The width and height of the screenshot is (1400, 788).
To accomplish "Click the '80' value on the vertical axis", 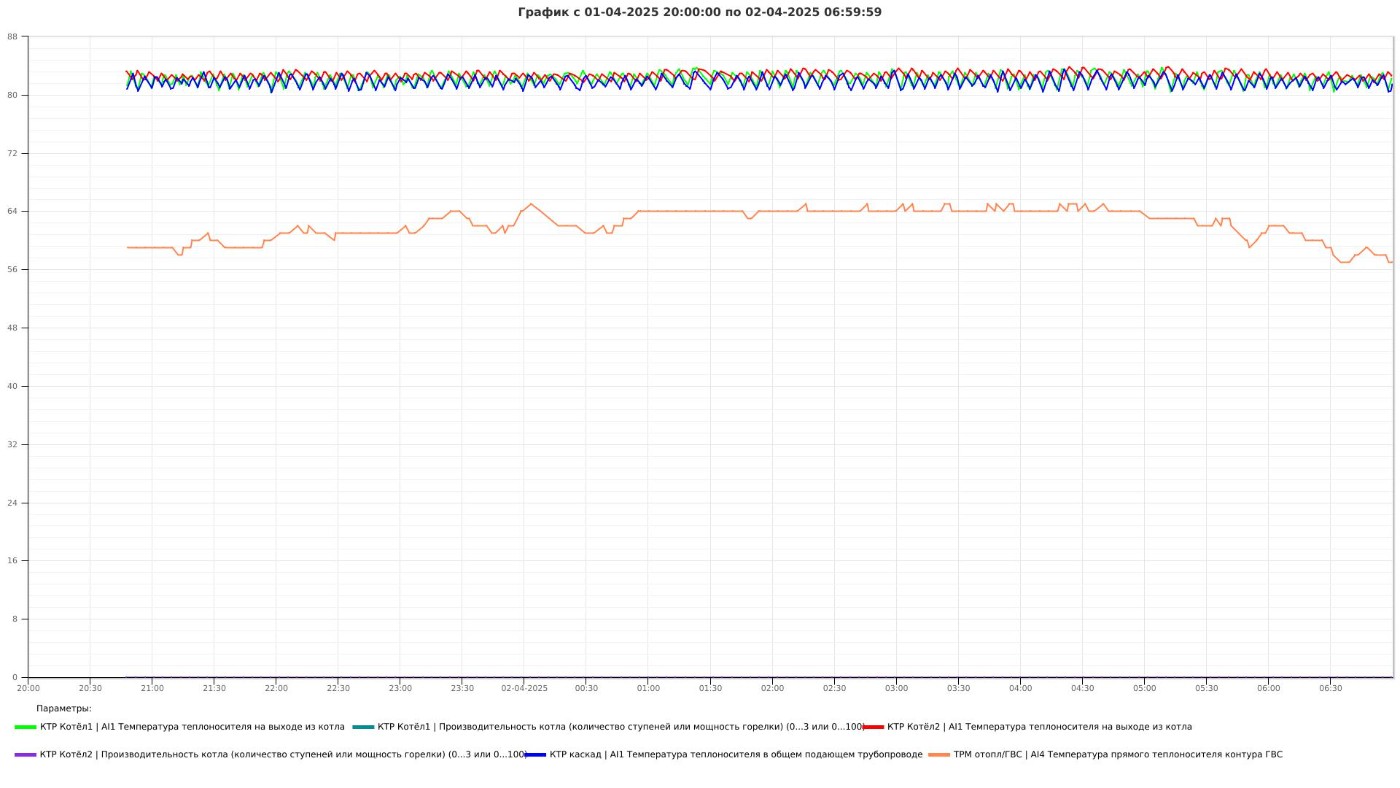I will point(12,95).
